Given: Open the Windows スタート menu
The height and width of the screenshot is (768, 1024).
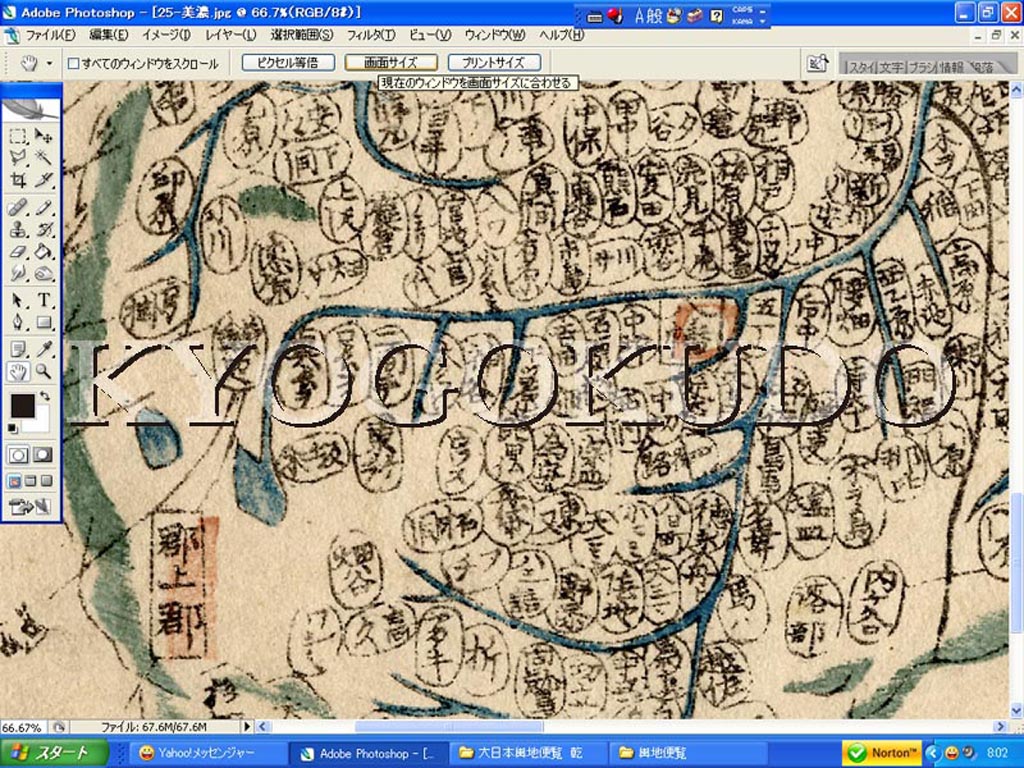Looking at the screenshot, I should (54, 753).
